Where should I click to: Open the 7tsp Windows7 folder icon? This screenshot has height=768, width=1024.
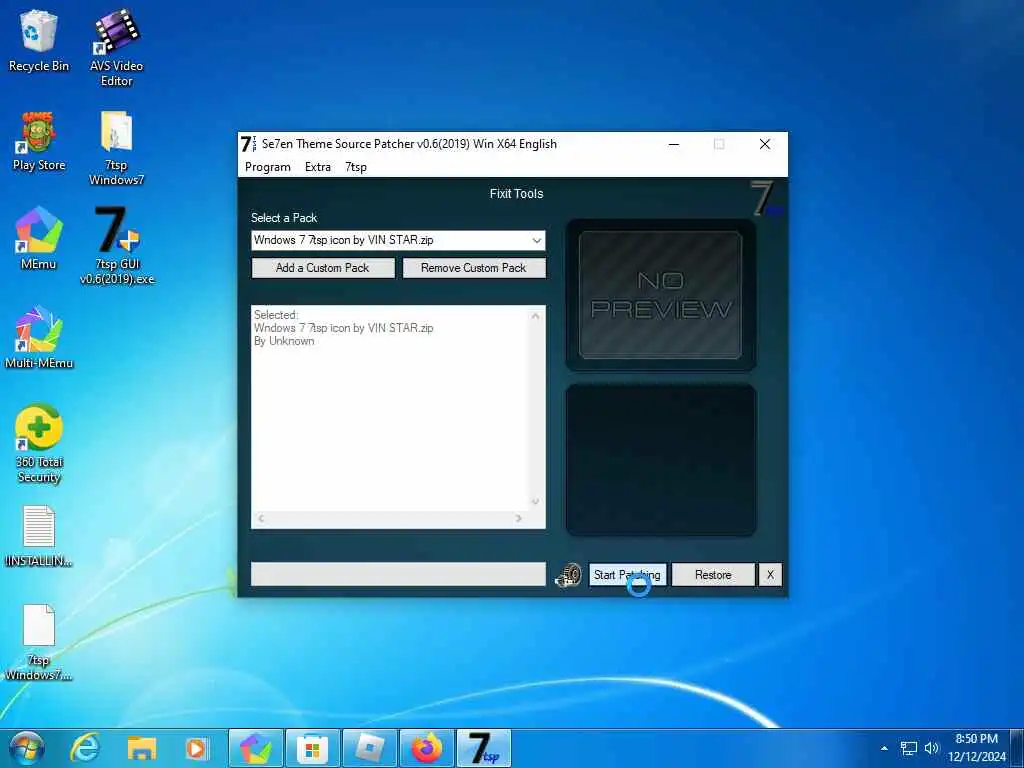click(x=116, y=148)
